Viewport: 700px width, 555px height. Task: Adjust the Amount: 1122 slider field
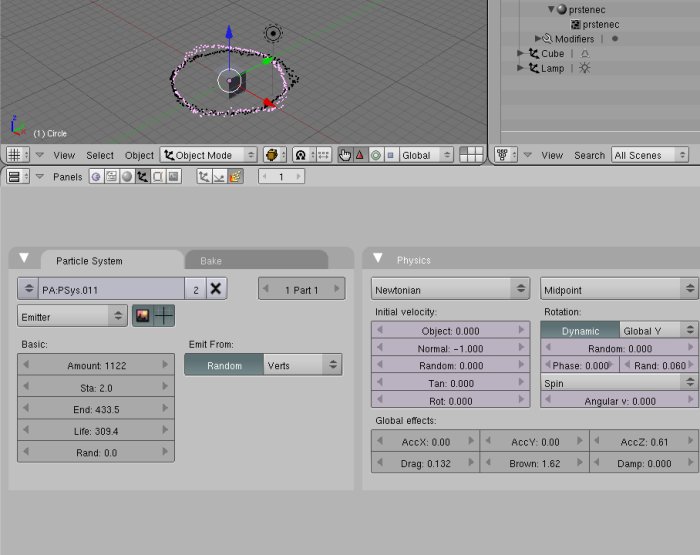point(96,366)
